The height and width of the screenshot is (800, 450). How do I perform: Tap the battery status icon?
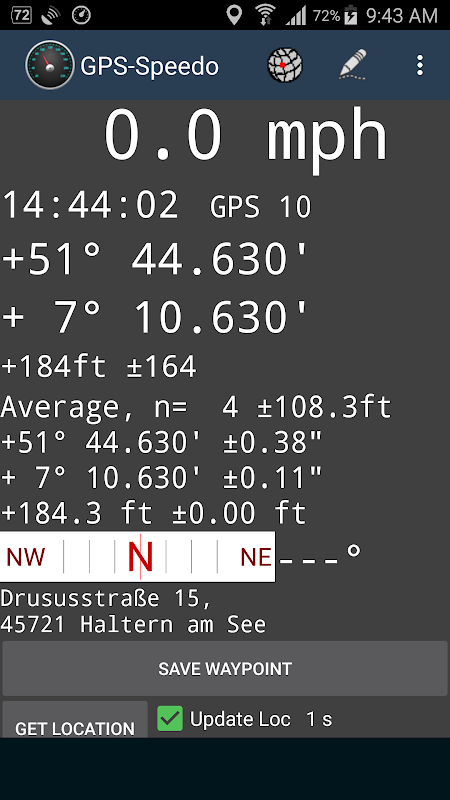[351, 15]
